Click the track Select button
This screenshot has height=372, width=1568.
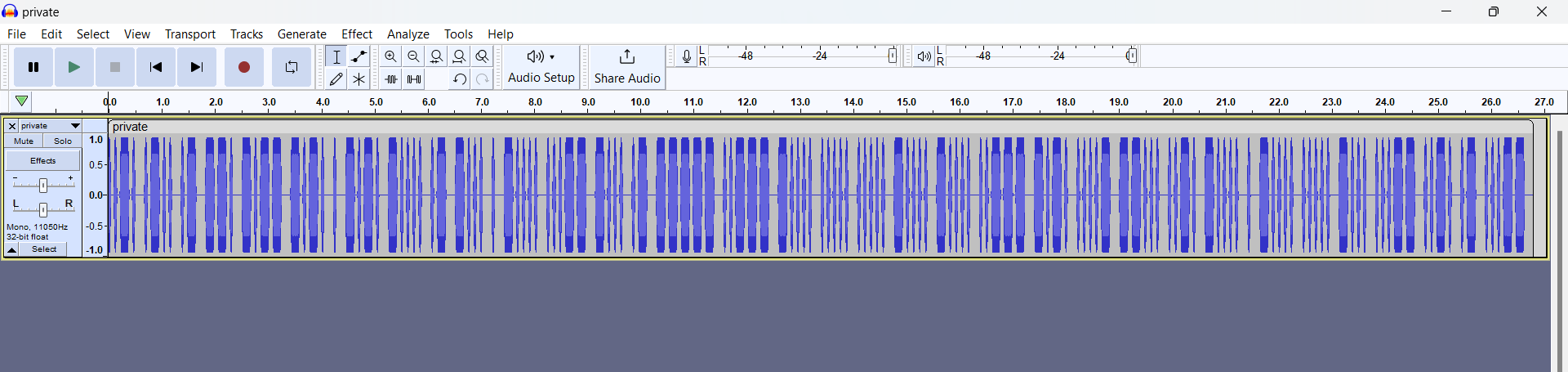tap(44, 249)
